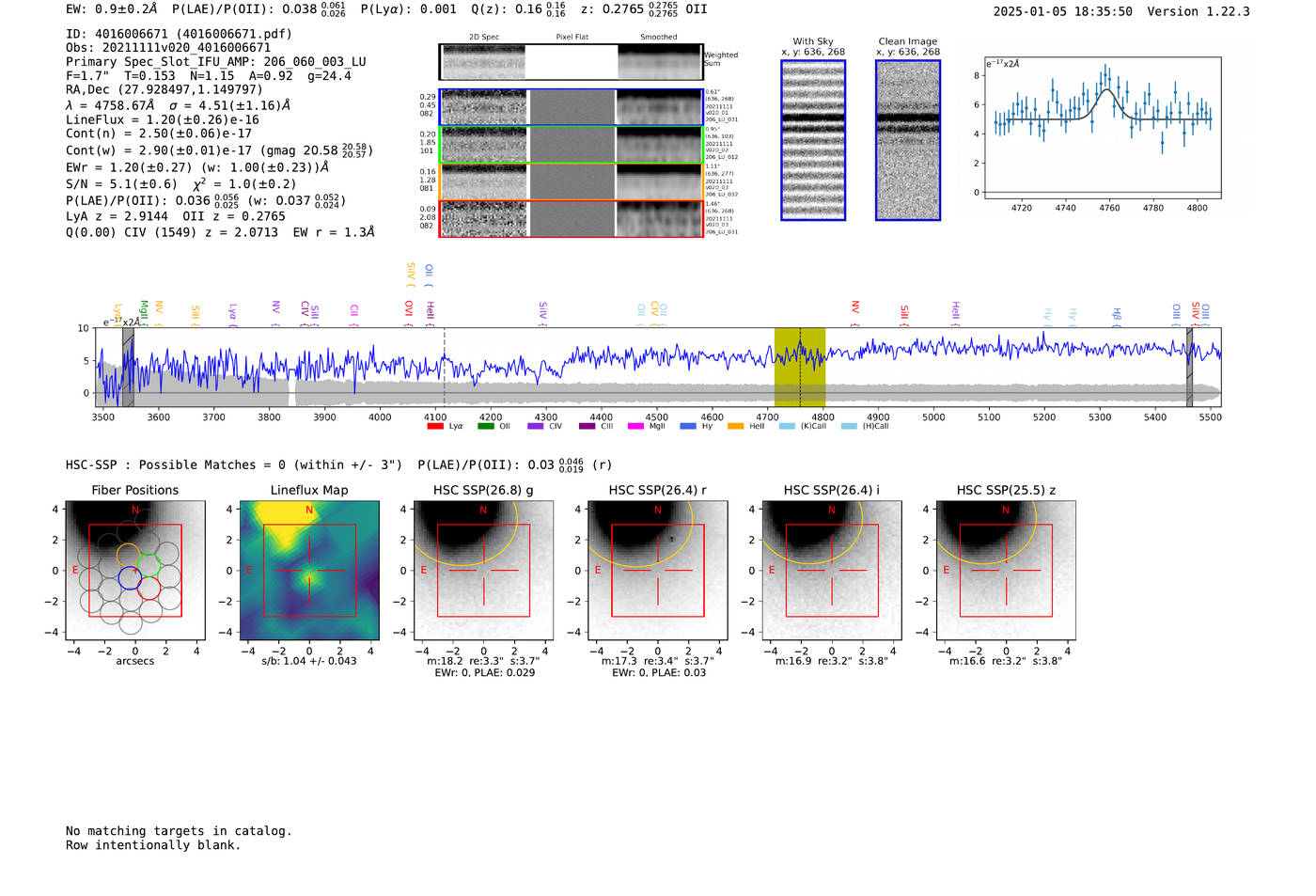Viewport: 1316px width, 896px height.
Task: Select the green-bordered fiber 2D spectrum row
Action: click(x=571, y=145)
